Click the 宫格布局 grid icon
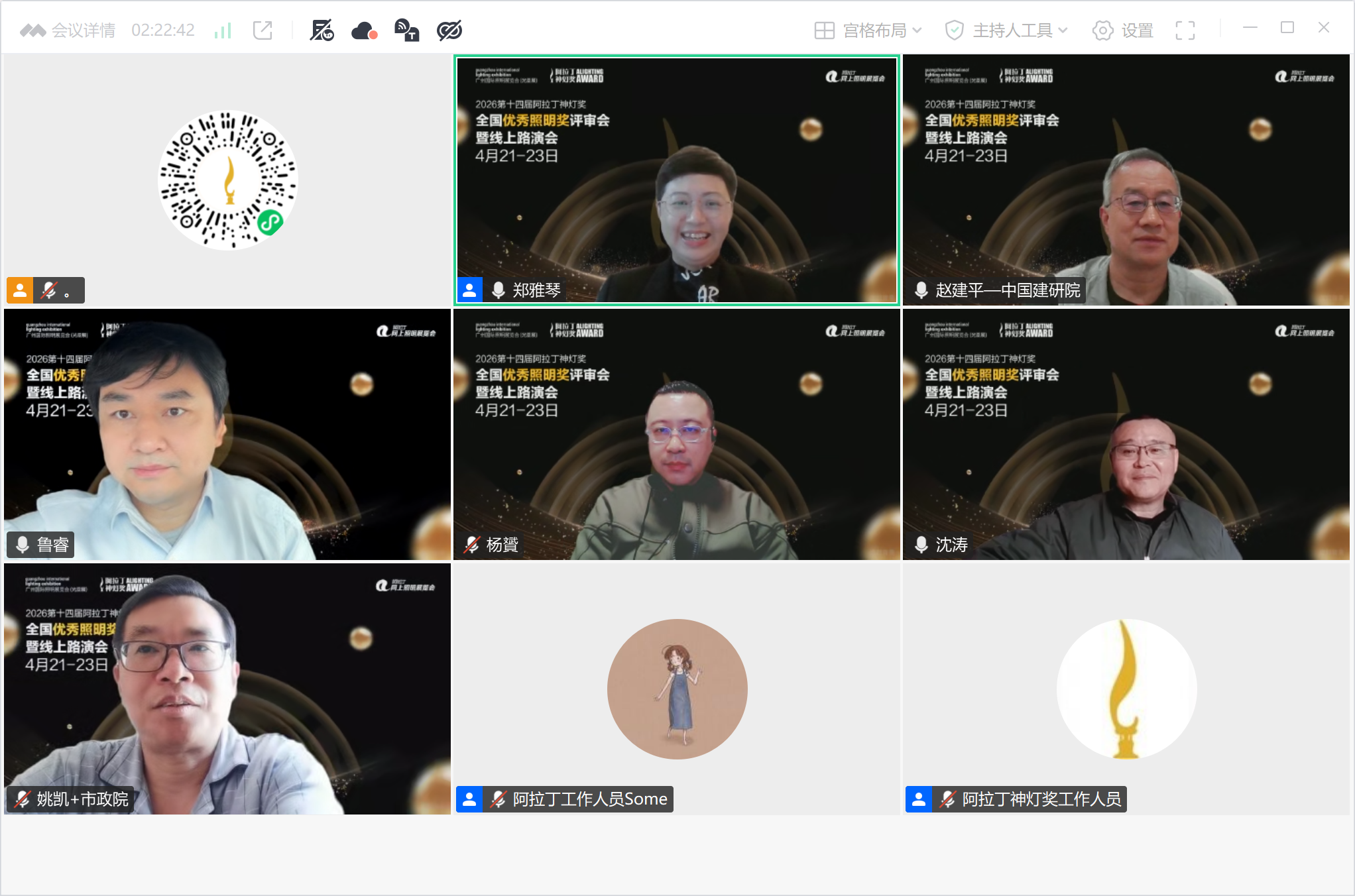Screen dimensions: 1355x896 [x=824, y=30]
